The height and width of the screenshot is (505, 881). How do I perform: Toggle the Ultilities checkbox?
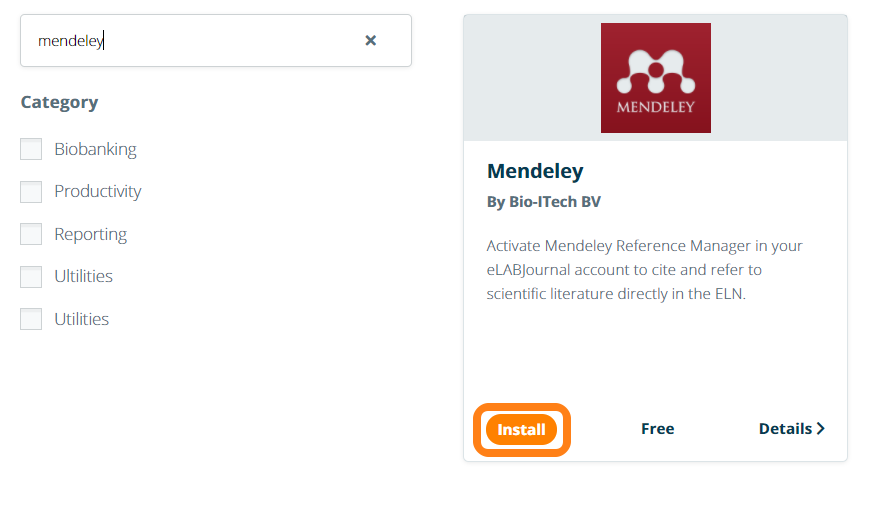31,276
